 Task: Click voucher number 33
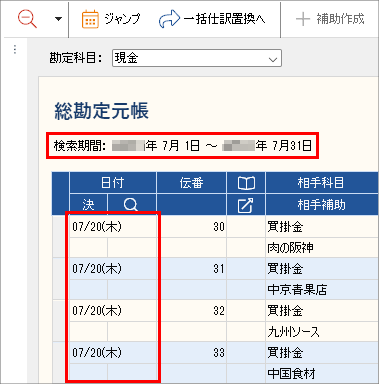pyautogui.click(x=219, y=353)
